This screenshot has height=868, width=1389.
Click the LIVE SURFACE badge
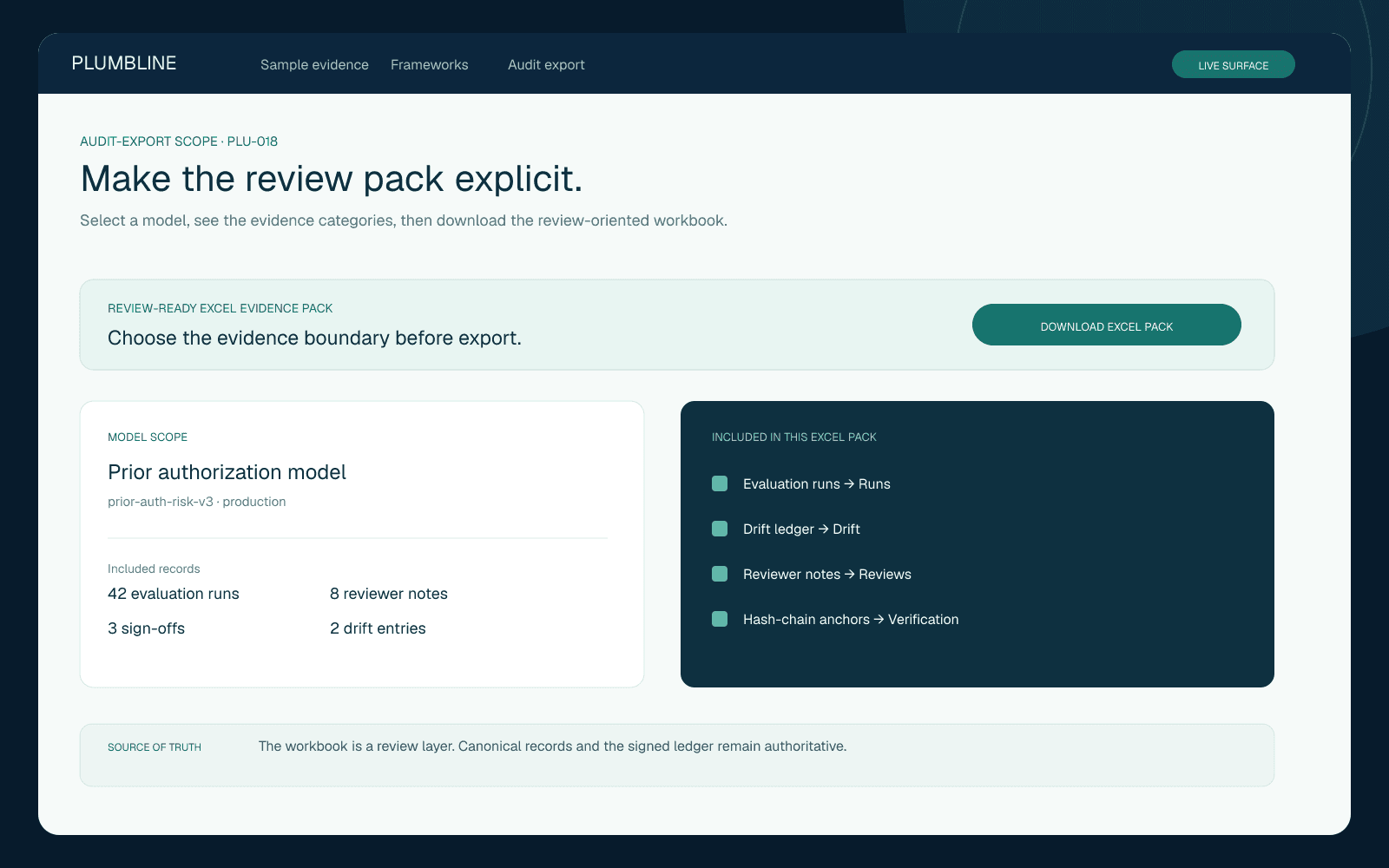pos(1234,64)
